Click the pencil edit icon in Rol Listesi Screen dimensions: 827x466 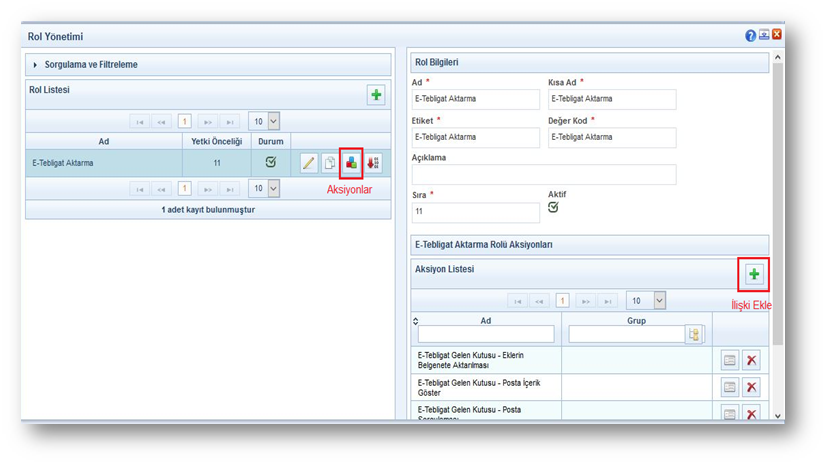308,163
